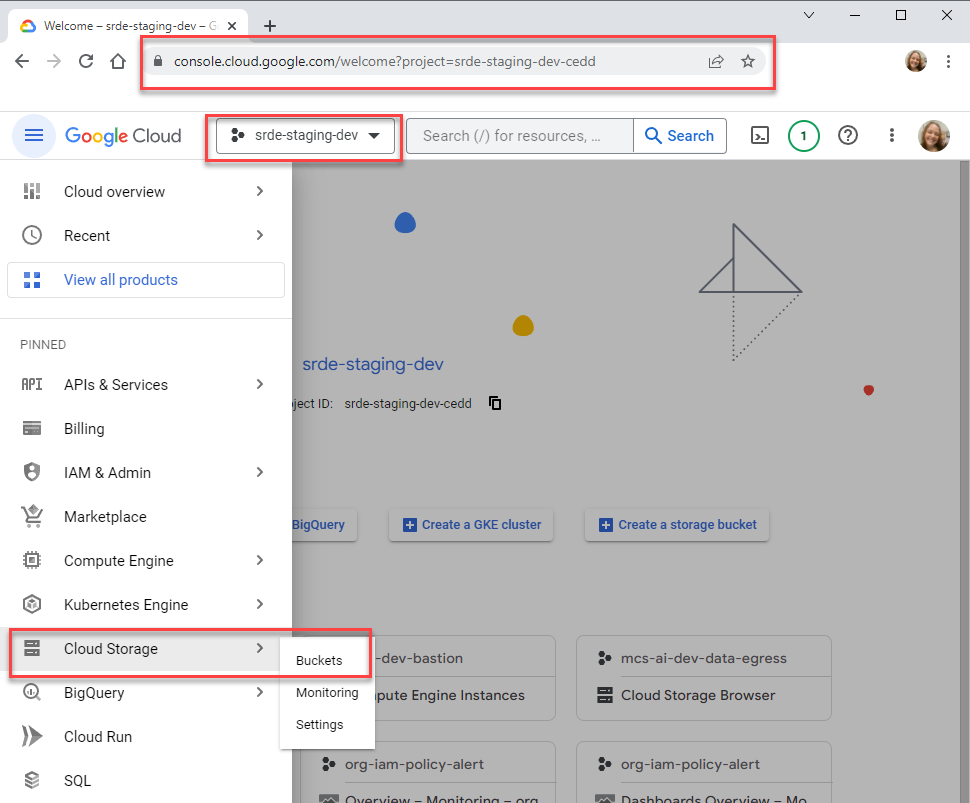Click the Marketplace cart icon

tap(32, 517)
